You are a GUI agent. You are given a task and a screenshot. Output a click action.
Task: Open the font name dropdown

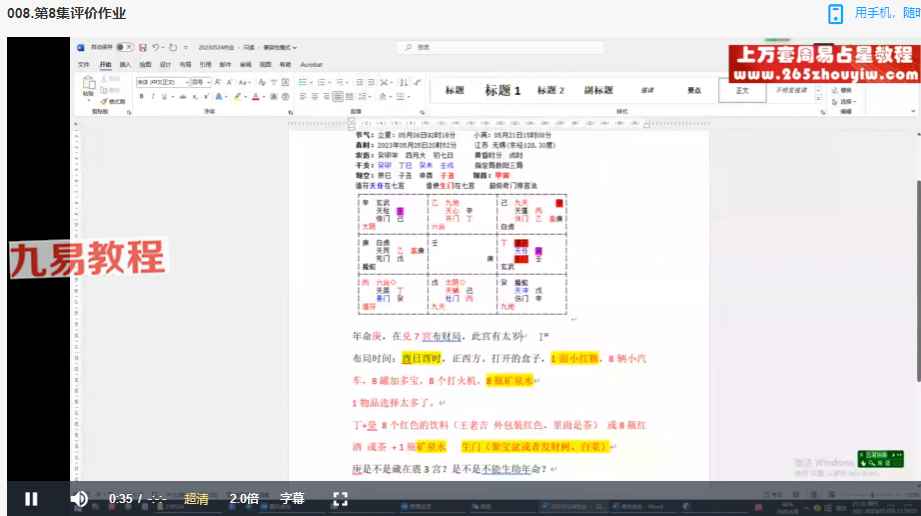[x=187, y=82]
